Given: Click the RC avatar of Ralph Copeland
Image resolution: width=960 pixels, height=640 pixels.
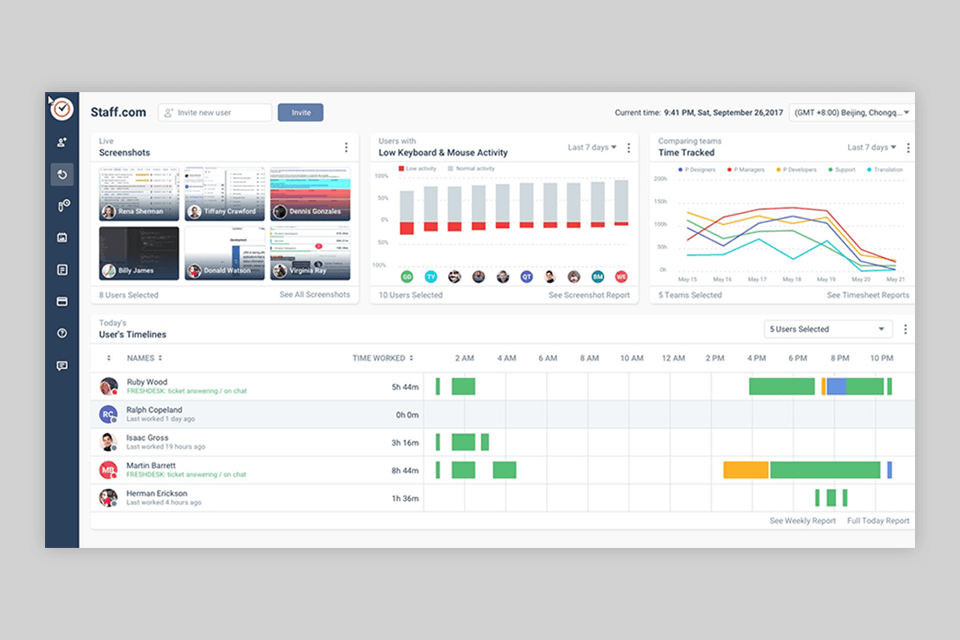Looking at the screenshot, I should pyautogui.click(x=108, y=414).
